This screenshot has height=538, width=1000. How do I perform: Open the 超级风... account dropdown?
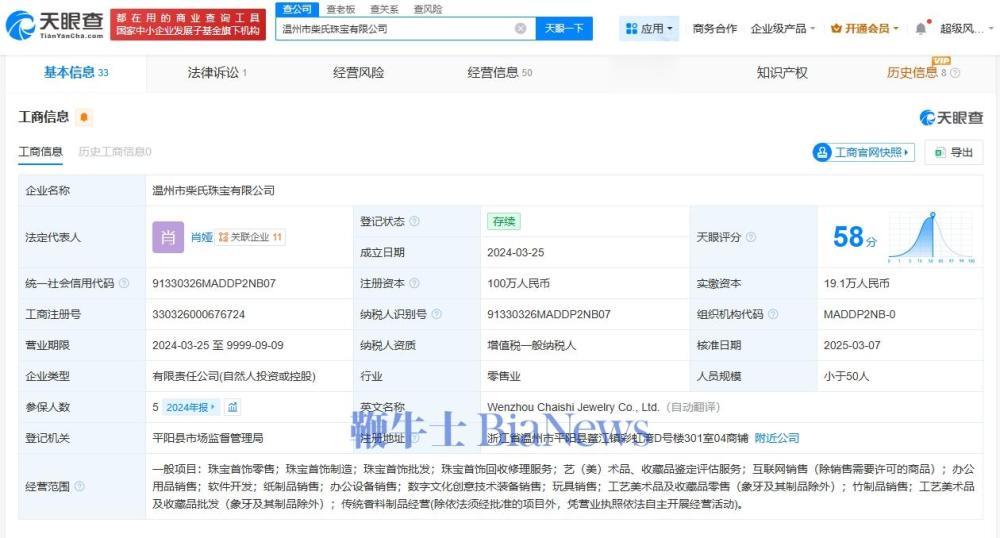click(x=966, y=29)
